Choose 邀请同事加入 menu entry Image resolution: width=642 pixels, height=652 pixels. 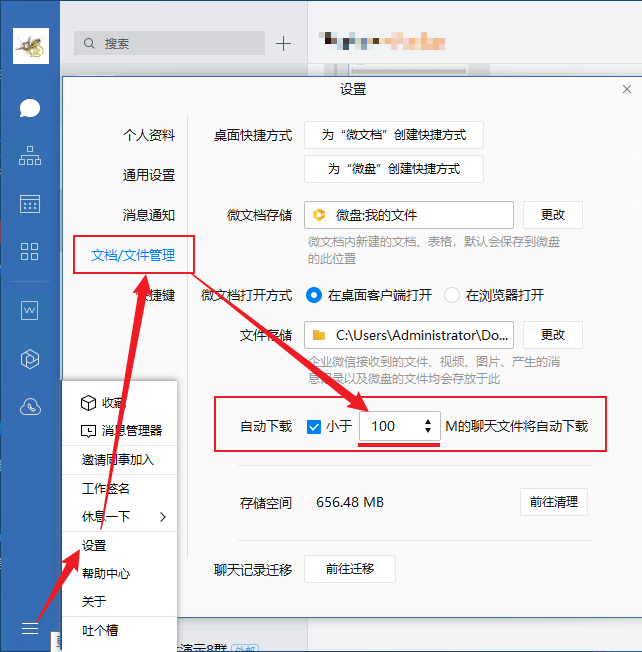pyautogui.click(x=119, y=459)
